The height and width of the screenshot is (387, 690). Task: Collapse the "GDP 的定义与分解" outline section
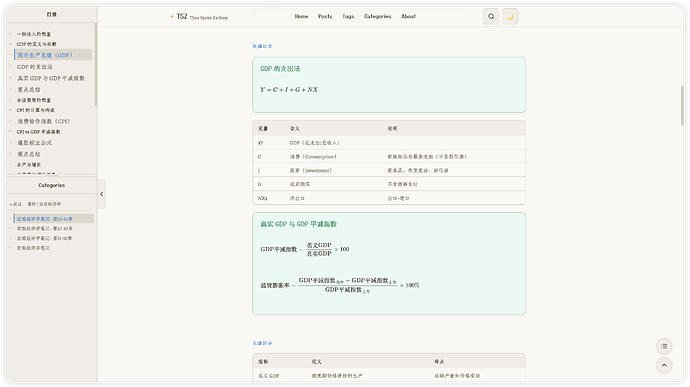coord(11,44)
